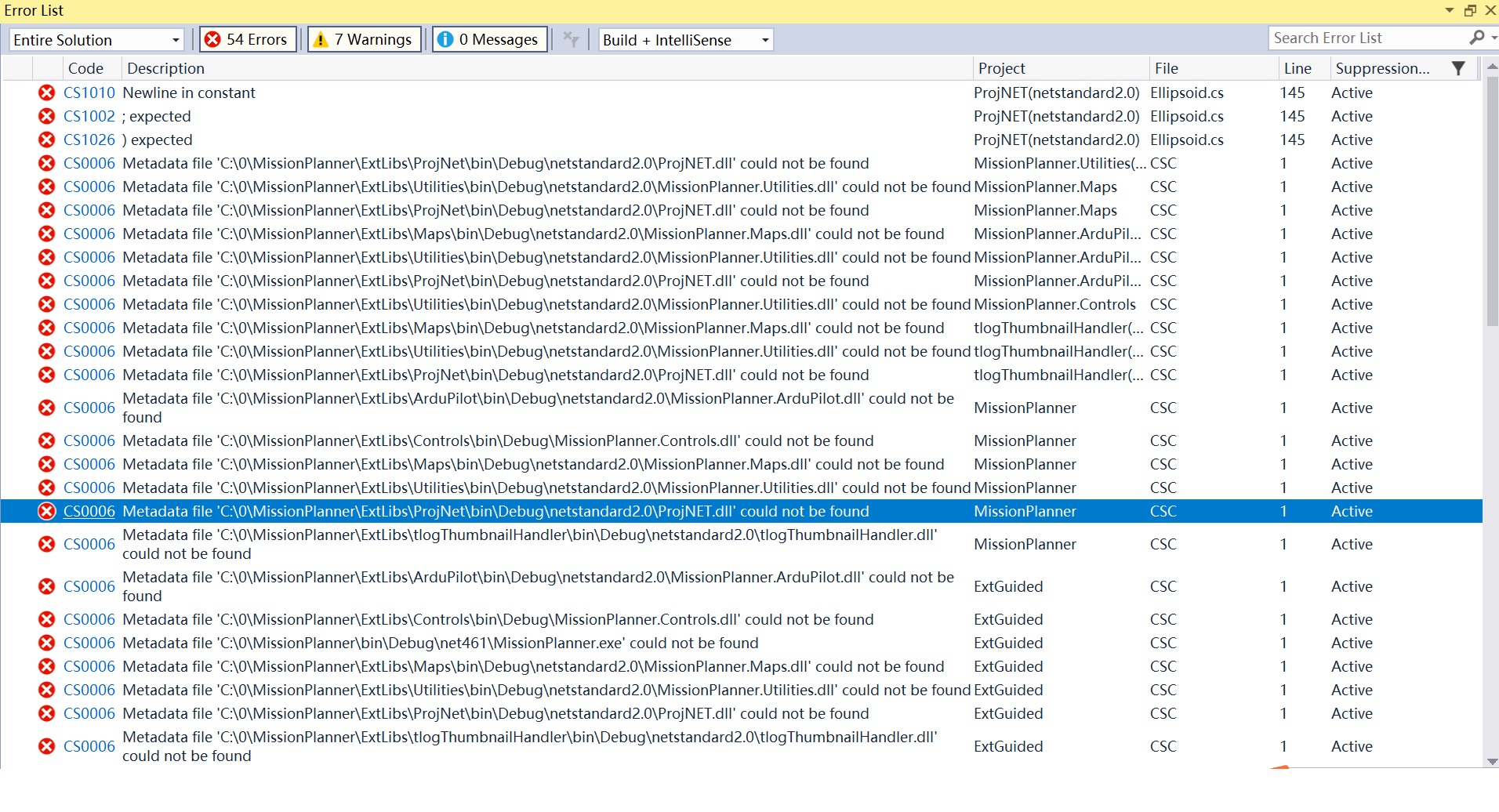Sort by the Line column header
This screenshot has height=812, width=1499.
(1304, 68)
